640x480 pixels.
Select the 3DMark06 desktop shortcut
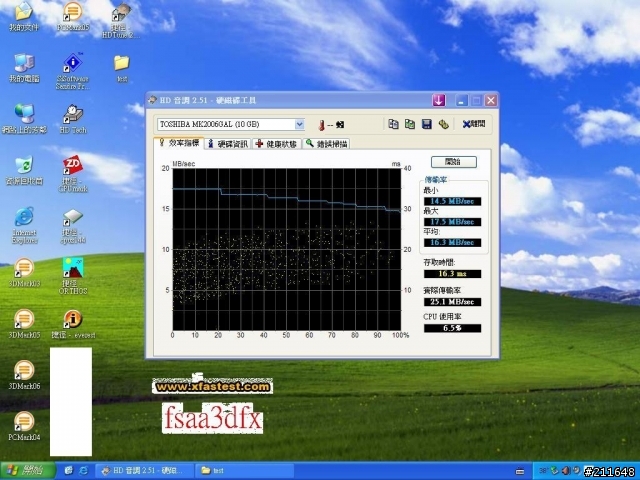24,375
